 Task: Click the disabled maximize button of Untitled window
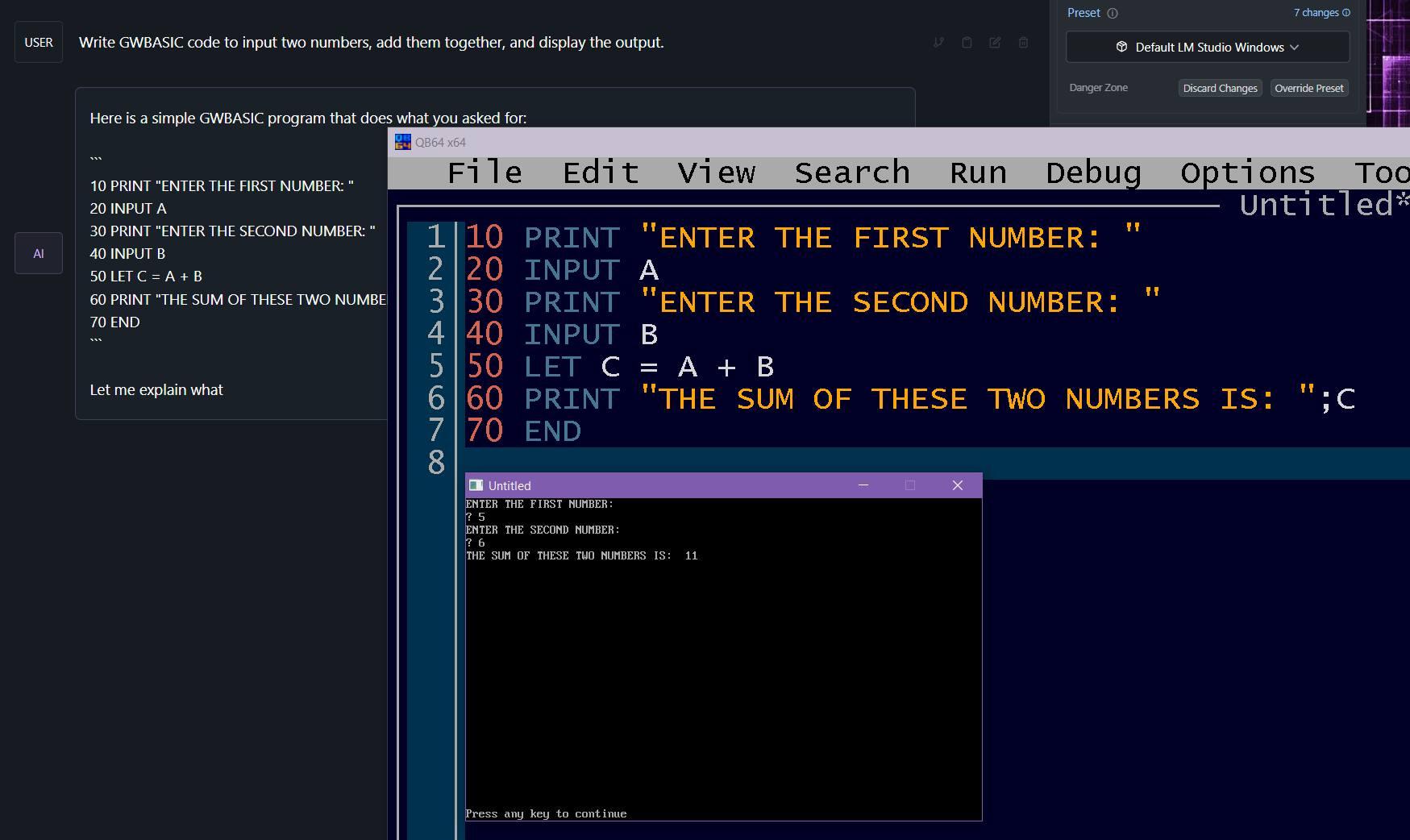coord(910,485)
